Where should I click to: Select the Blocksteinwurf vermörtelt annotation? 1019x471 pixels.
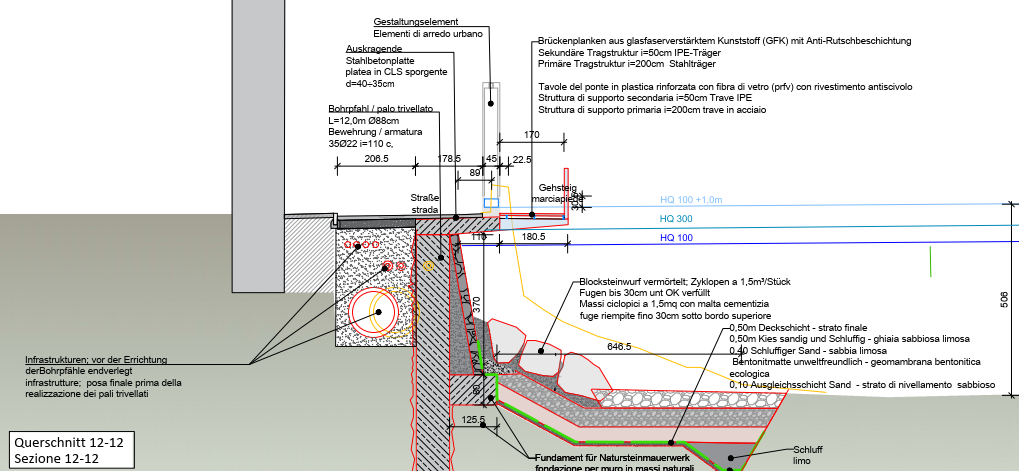674,282
